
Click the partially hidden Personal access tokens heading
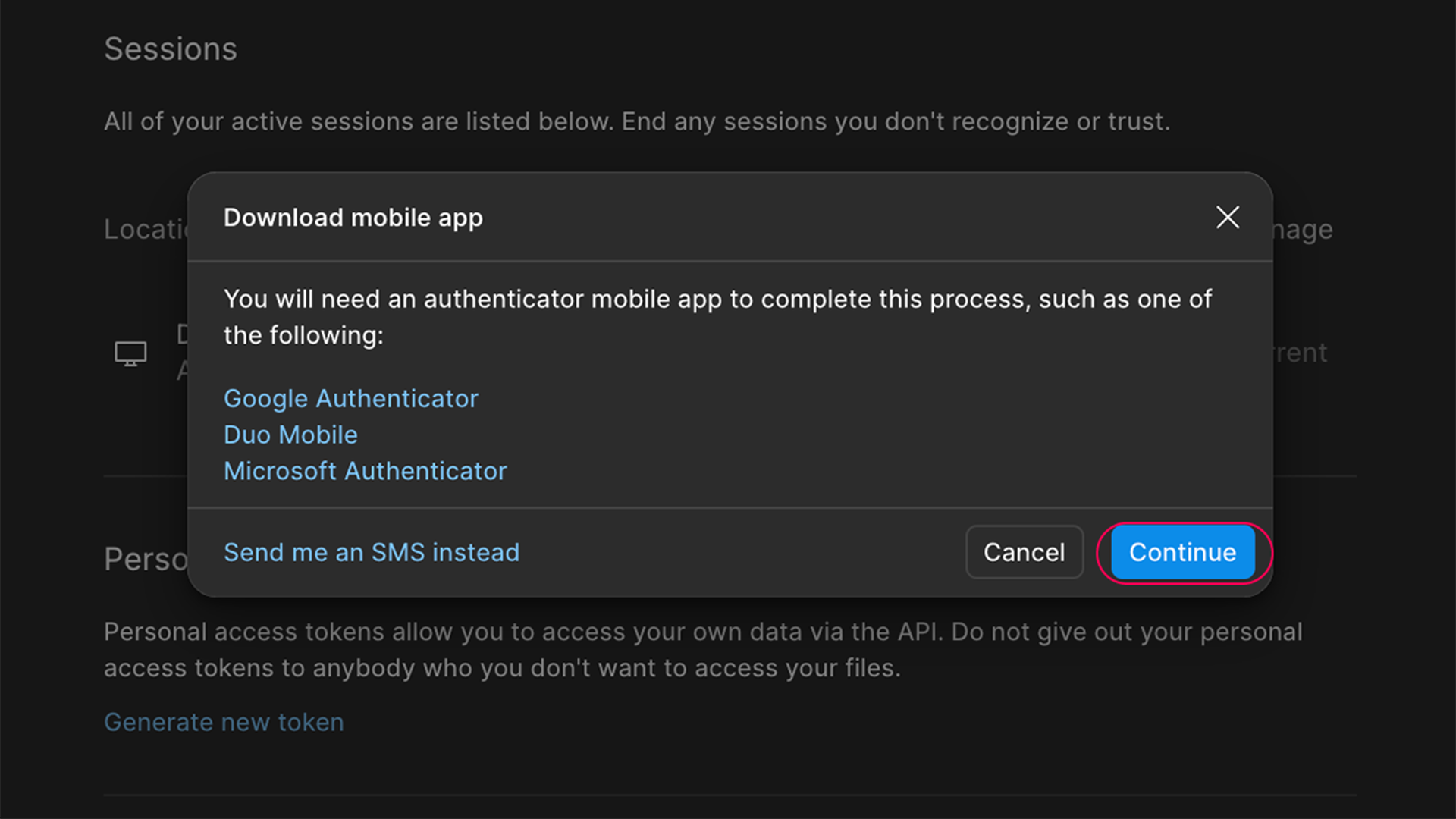(x=146, y=560)
